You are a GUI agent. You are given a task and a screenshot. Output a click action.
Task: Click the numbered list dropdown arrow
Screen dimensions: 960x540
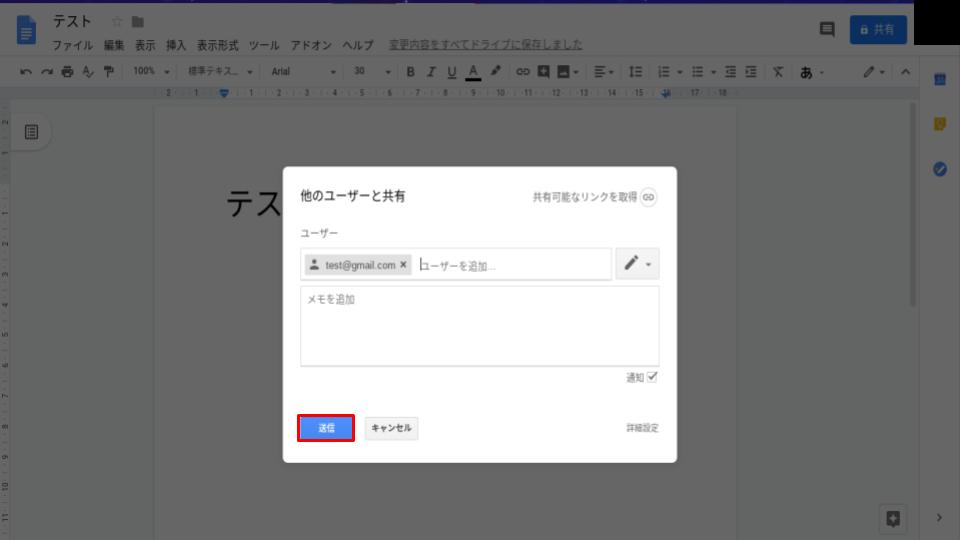[680, 72]
